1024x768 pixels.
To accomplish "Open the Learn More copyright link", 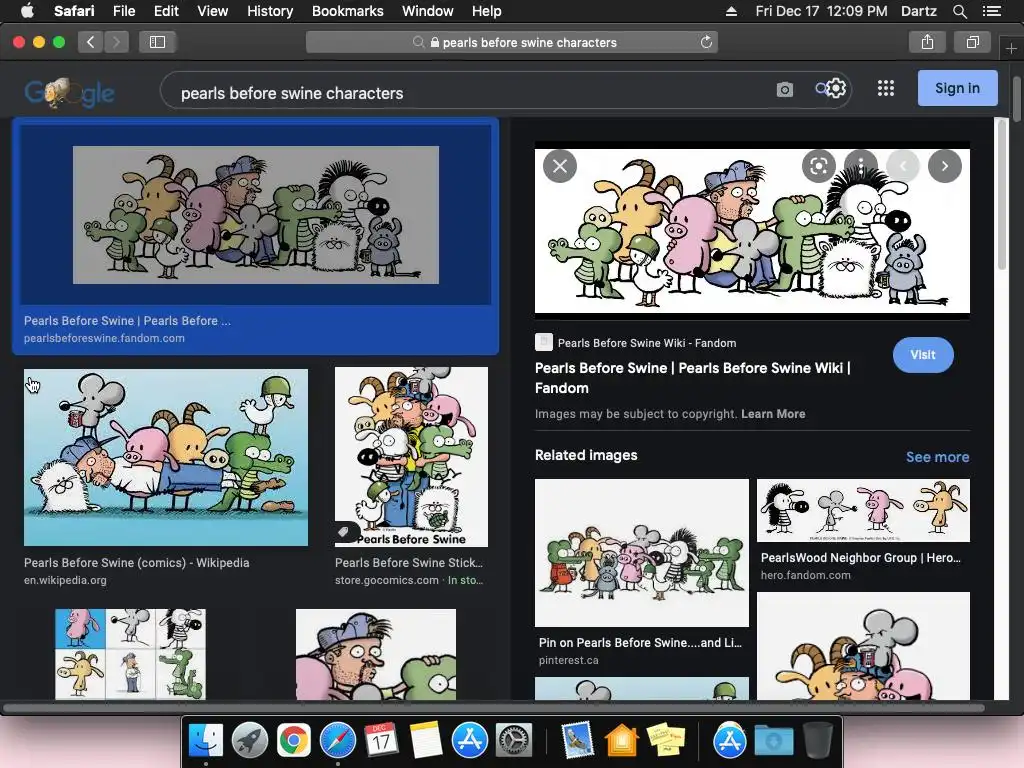I will tap(773, 413).
